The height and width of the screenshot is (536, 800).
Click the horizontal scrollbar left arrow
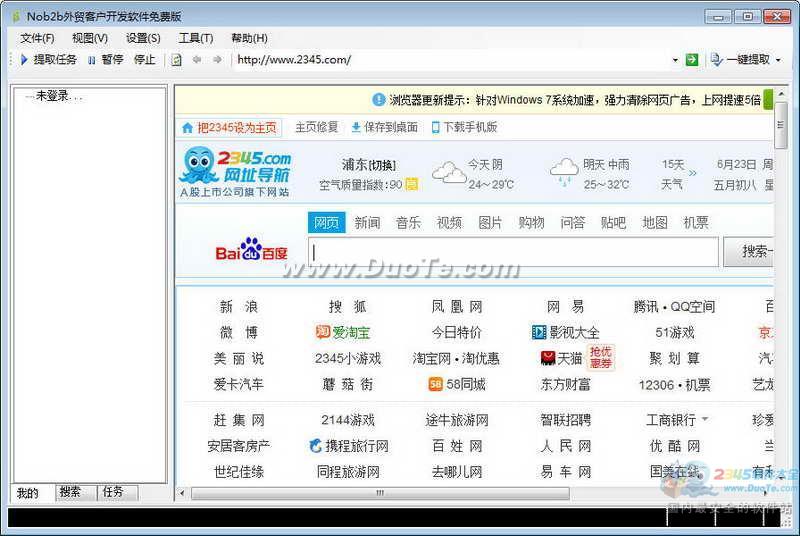182,493
